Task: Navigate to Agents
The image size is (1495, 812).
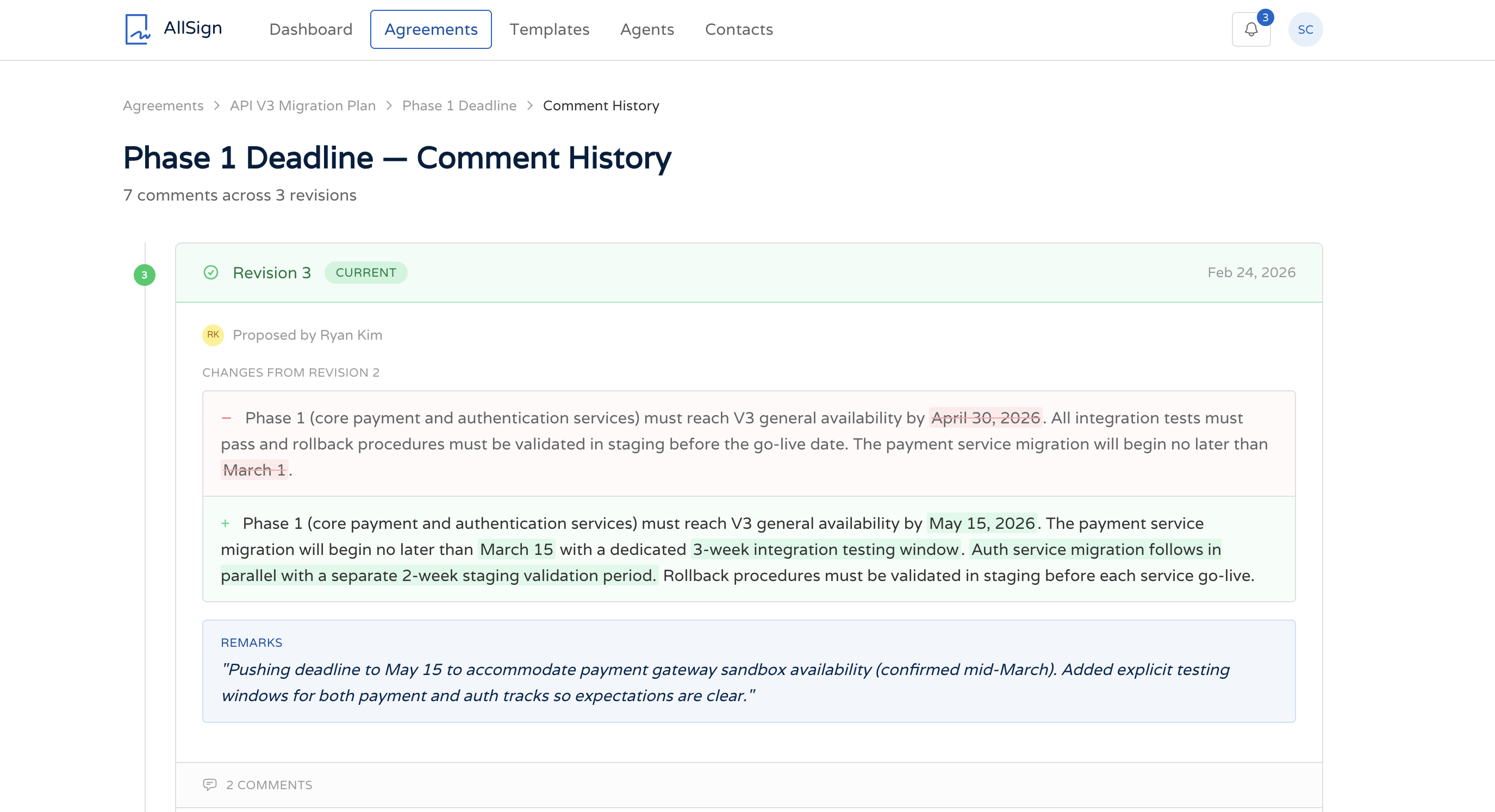Action: pos(646,29)
